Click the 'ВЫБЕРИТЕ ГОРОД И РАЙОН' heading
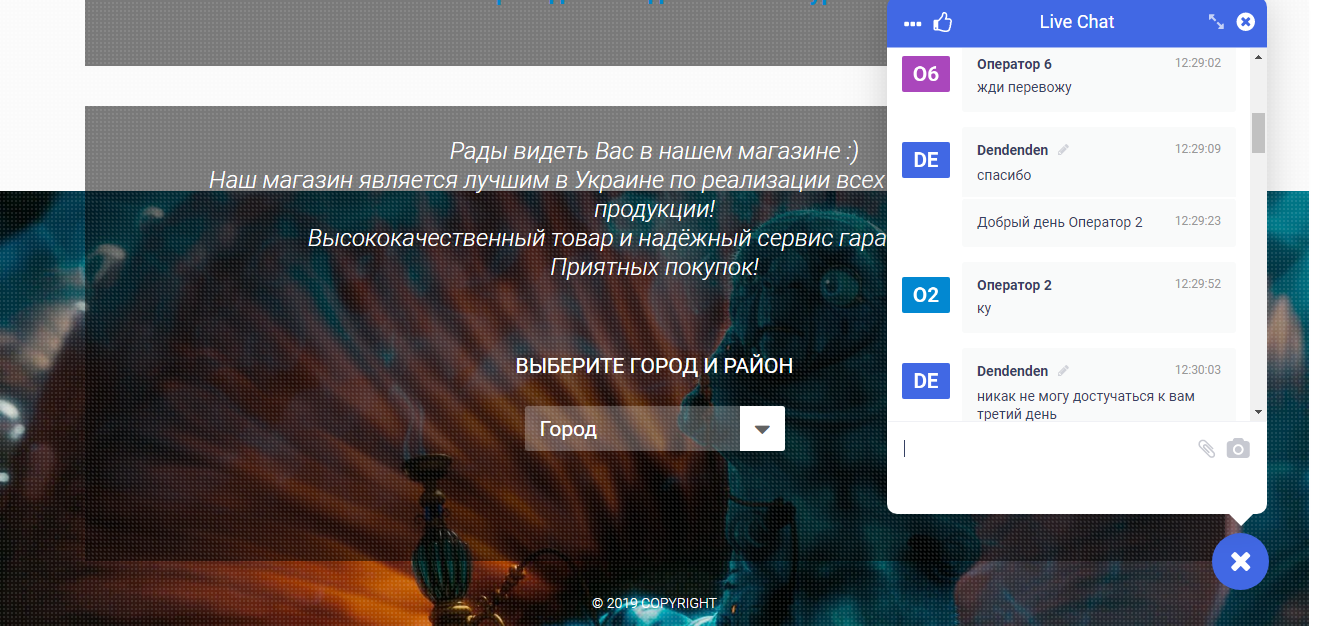1326x626 pixels. [654, 366]
